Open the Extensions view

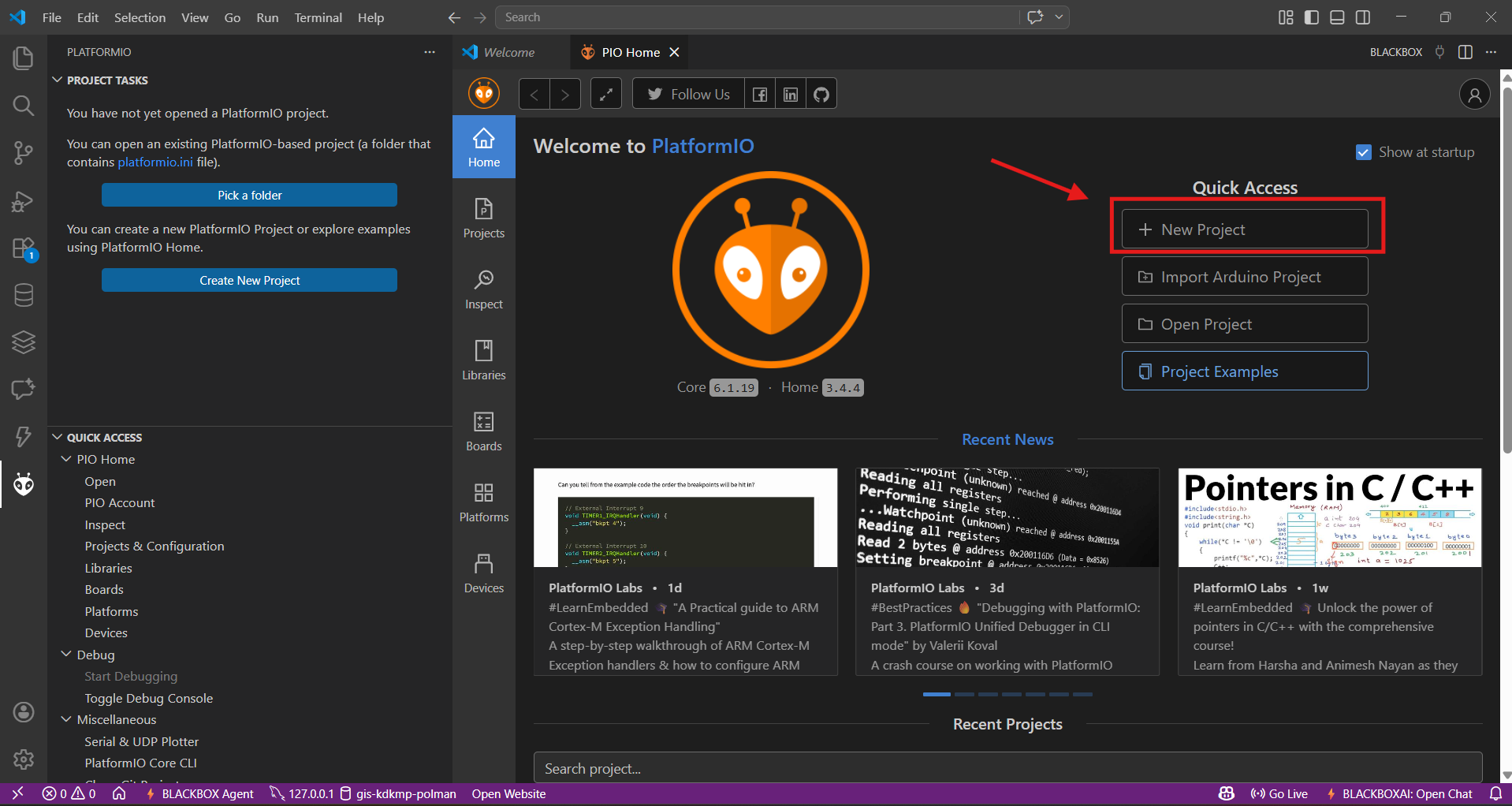click(24, 248)
